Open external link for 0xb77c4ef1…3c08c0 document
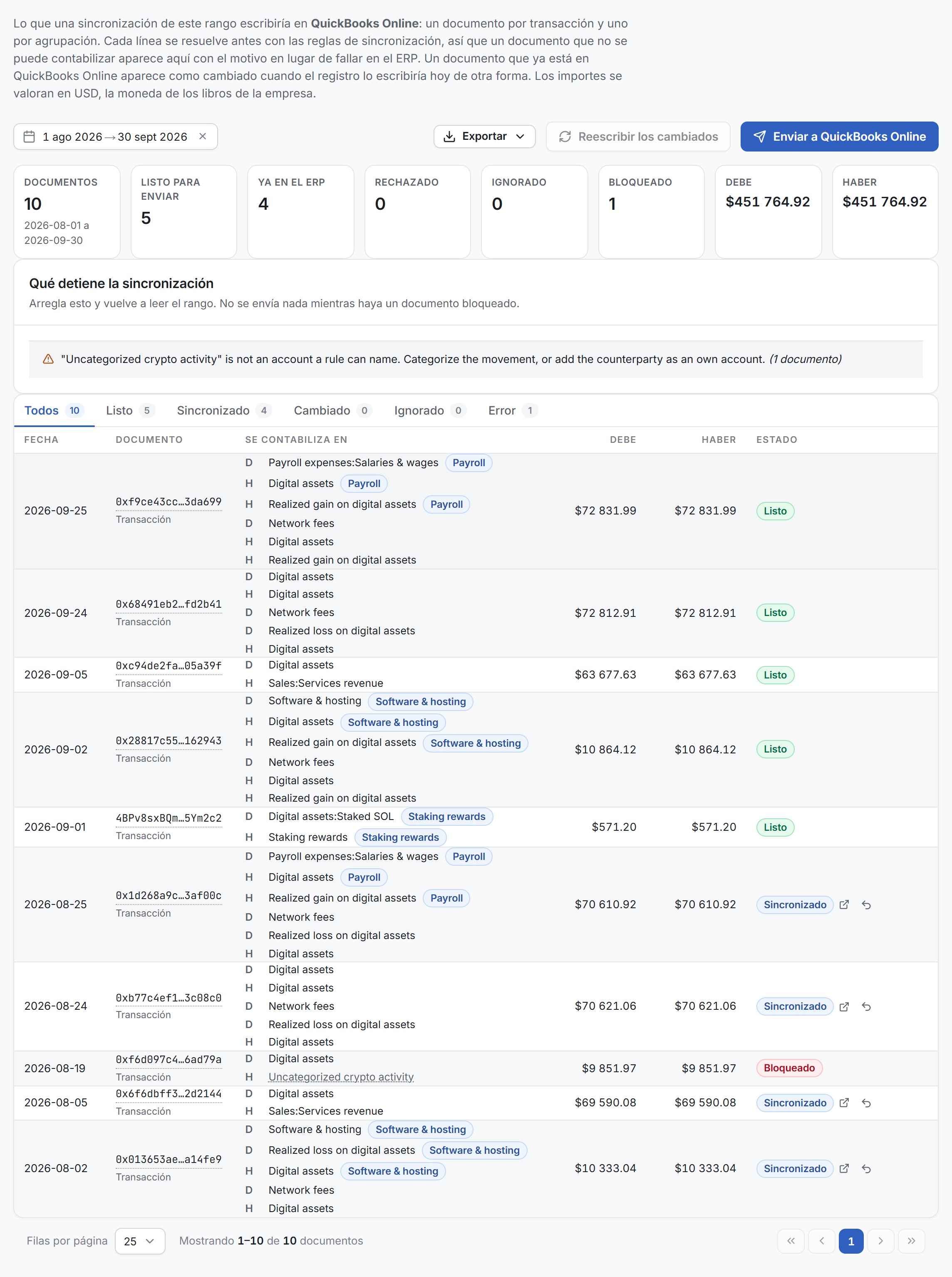This screenshot has width=952, height=1277. pos(844,1006)
